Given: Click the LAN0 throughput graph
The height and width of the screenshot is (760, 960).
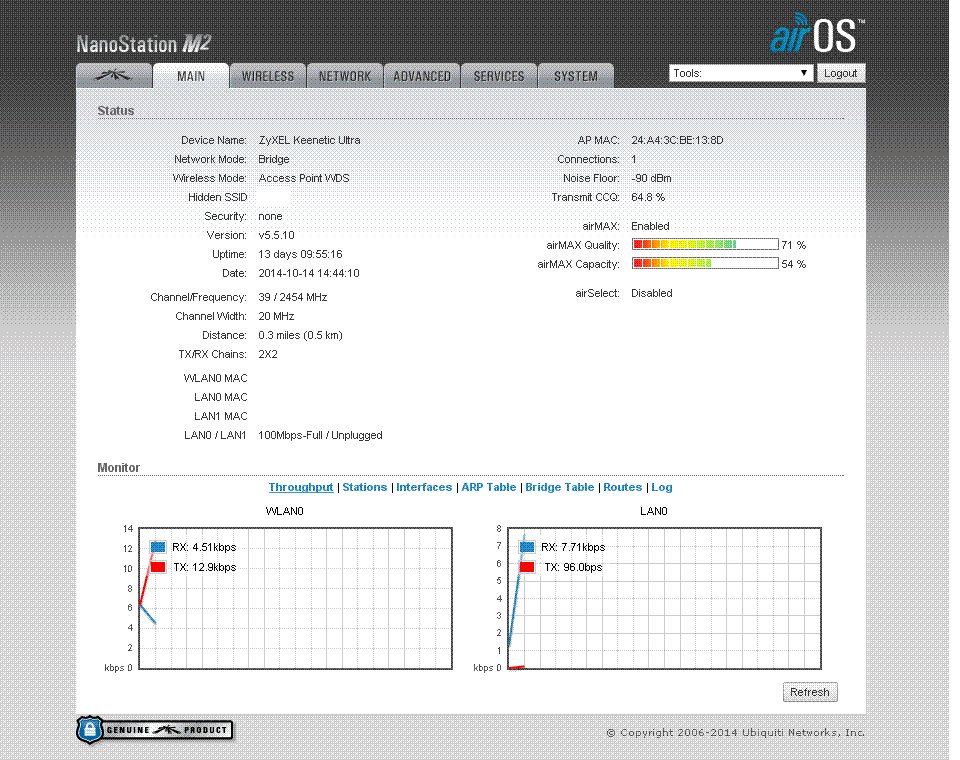Looking at the screenshot, I should click(664, 598).
